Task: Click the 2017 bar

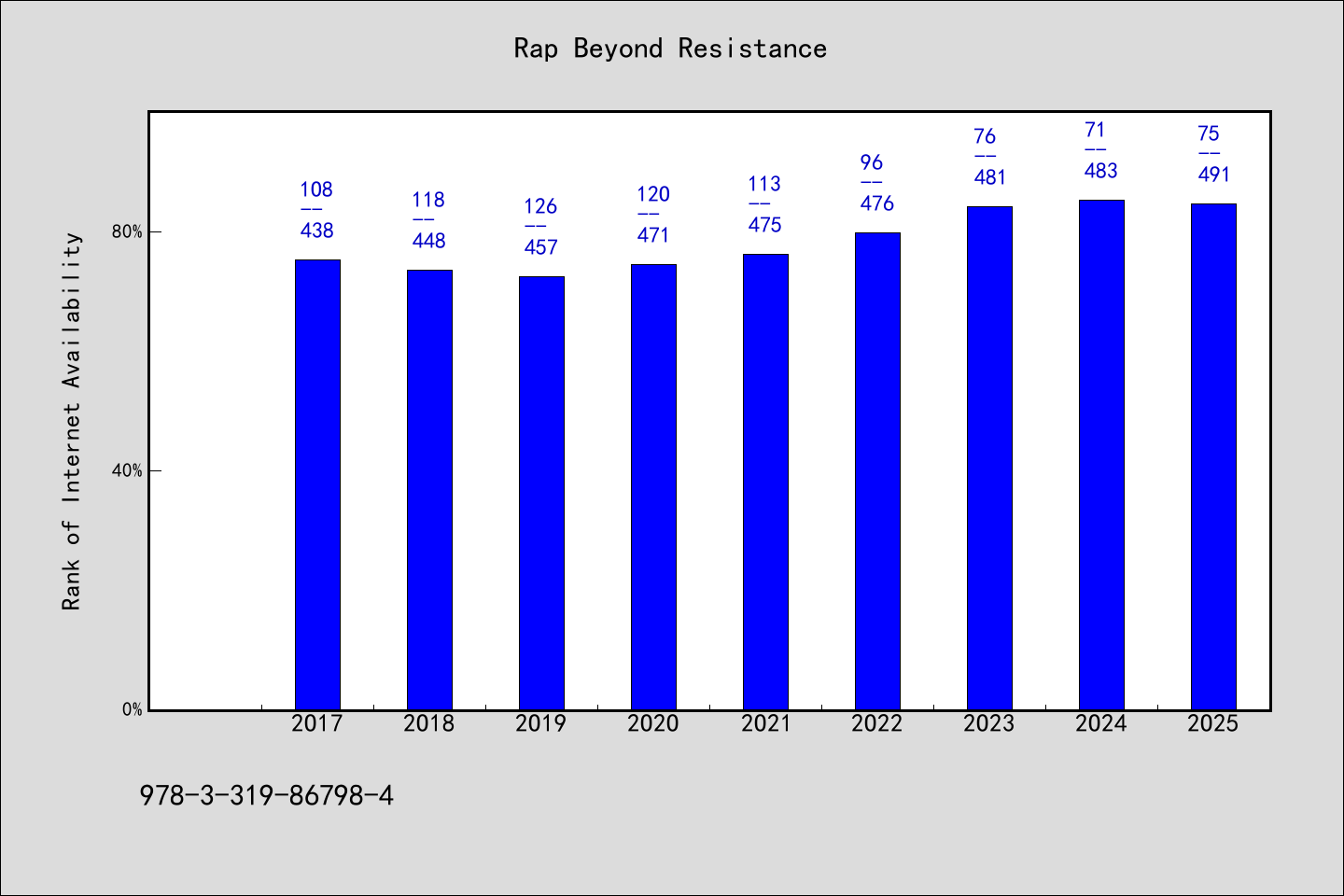Action: (317, 484)
